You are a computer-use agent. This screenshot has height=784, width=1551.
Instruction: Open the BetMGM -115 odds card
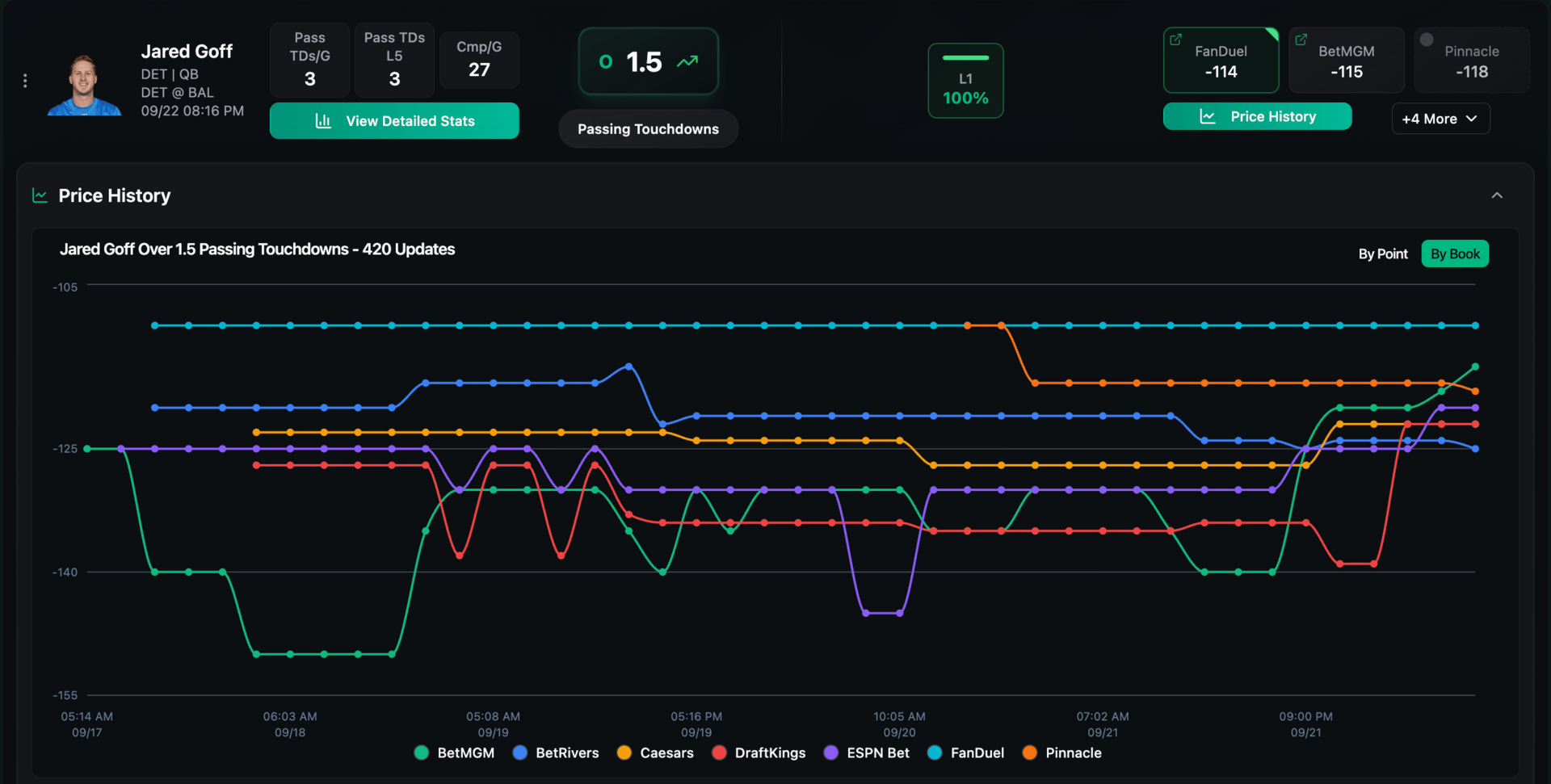click(x=1346, y=61)
